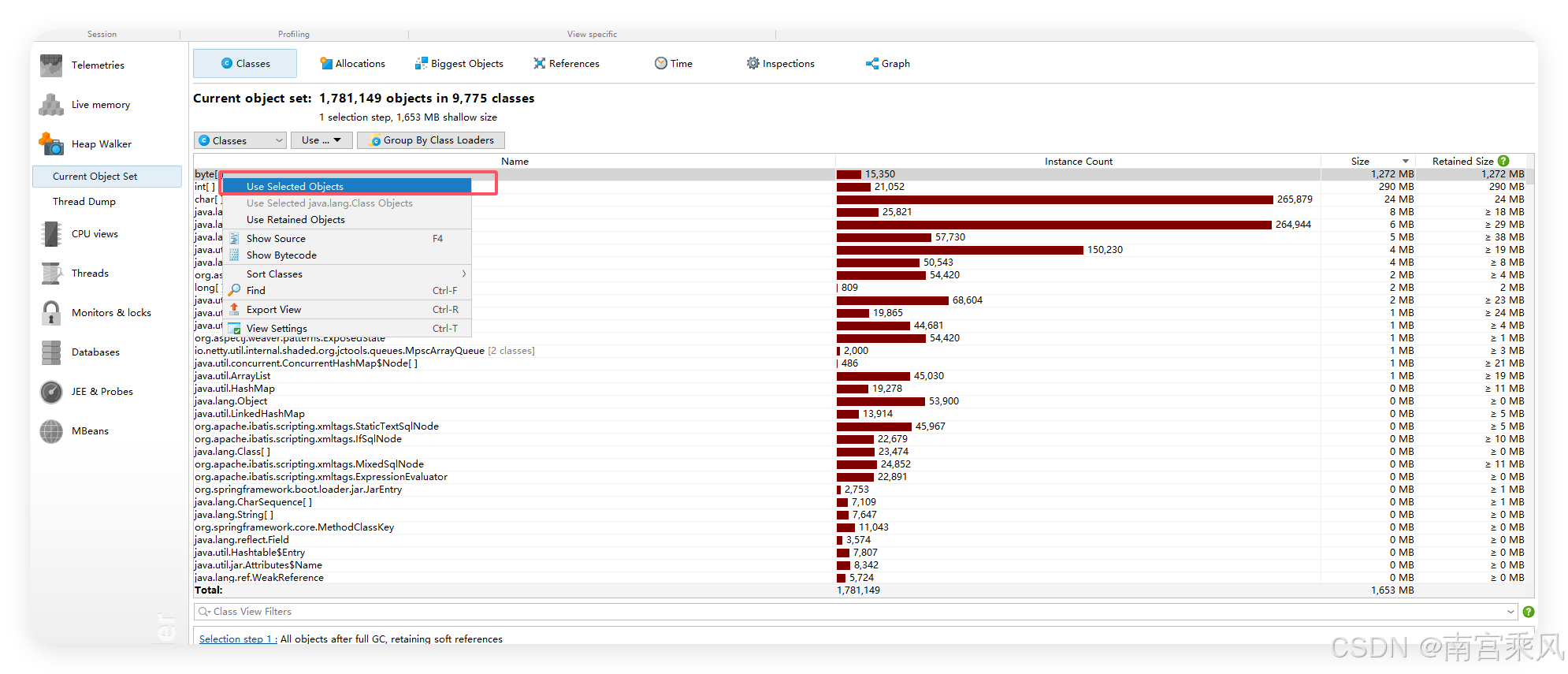The image size is (1568, 674).
Task: Choose Use Selected Objects menu entry
Action: [347, 186]
